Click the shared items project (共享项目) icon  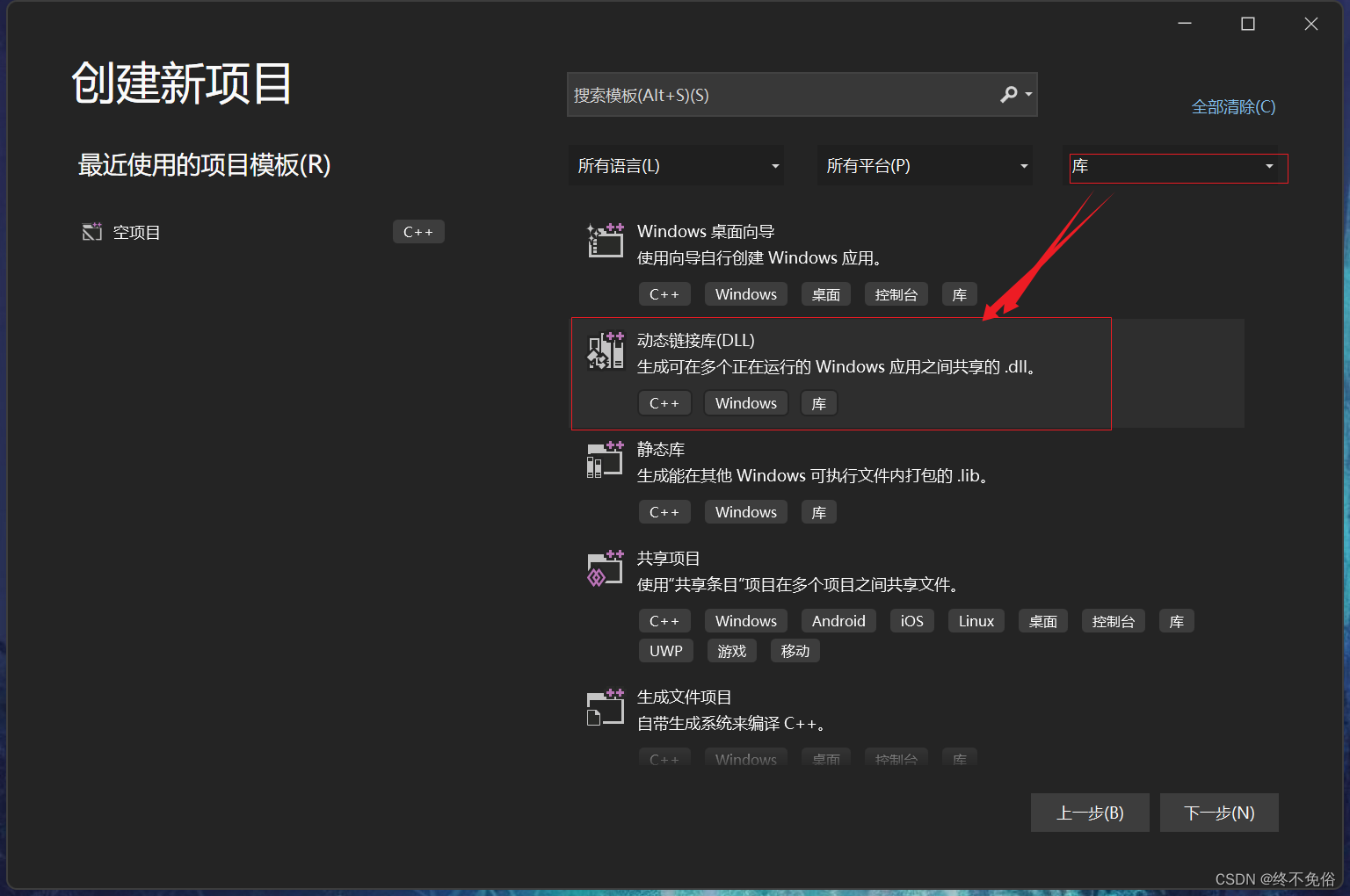[606, 568]
